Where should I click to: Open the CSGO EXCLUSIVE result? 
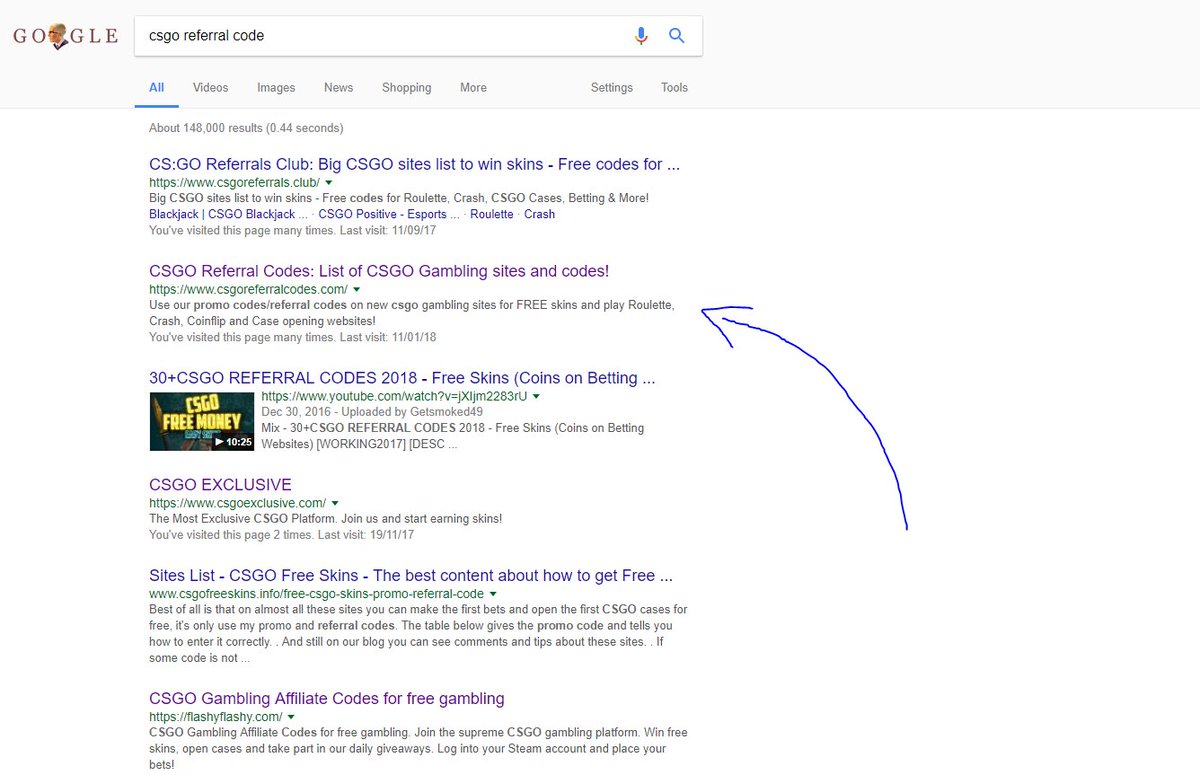point(220,485)
